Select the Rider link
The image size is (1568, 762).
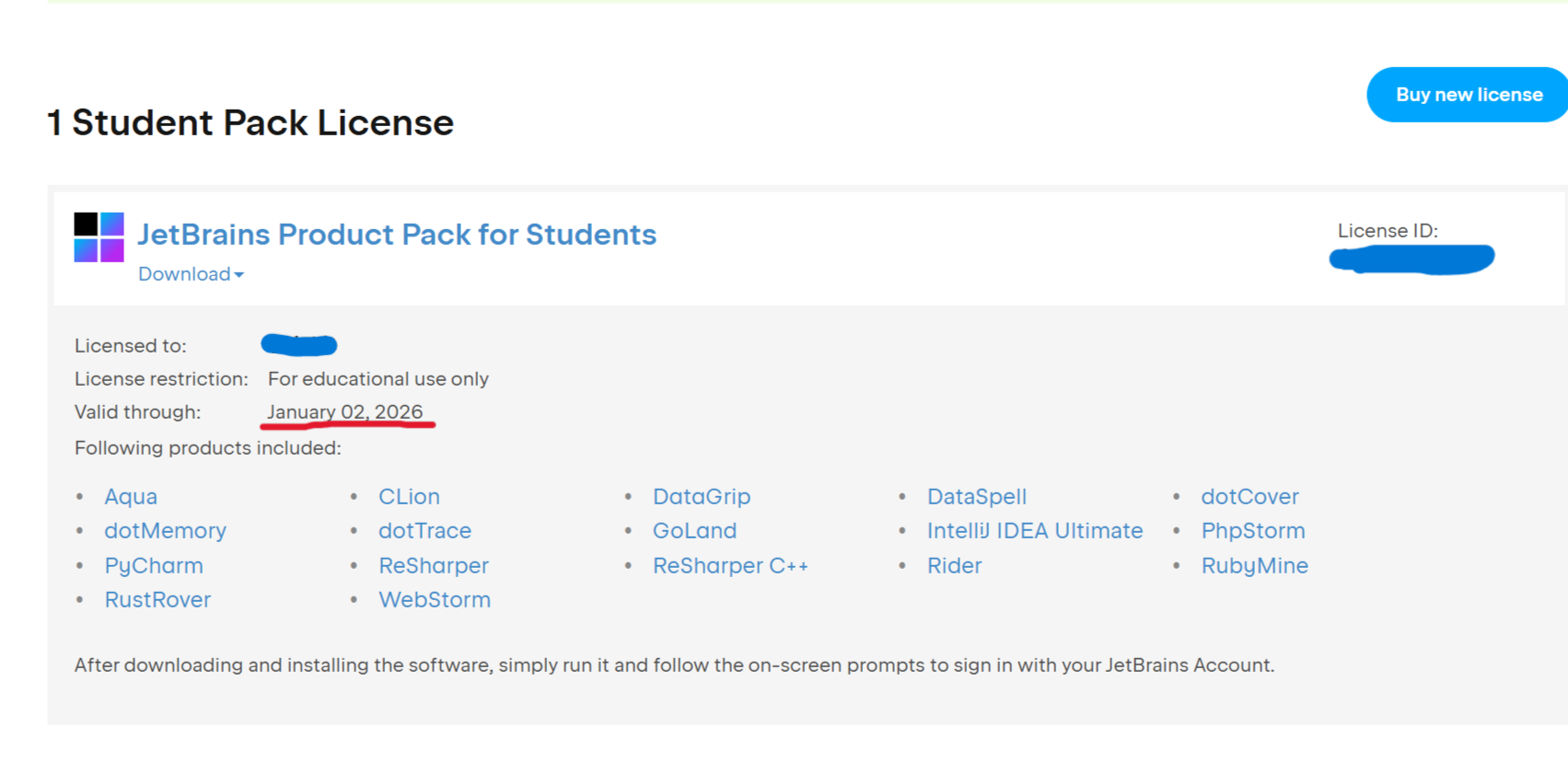954,566
